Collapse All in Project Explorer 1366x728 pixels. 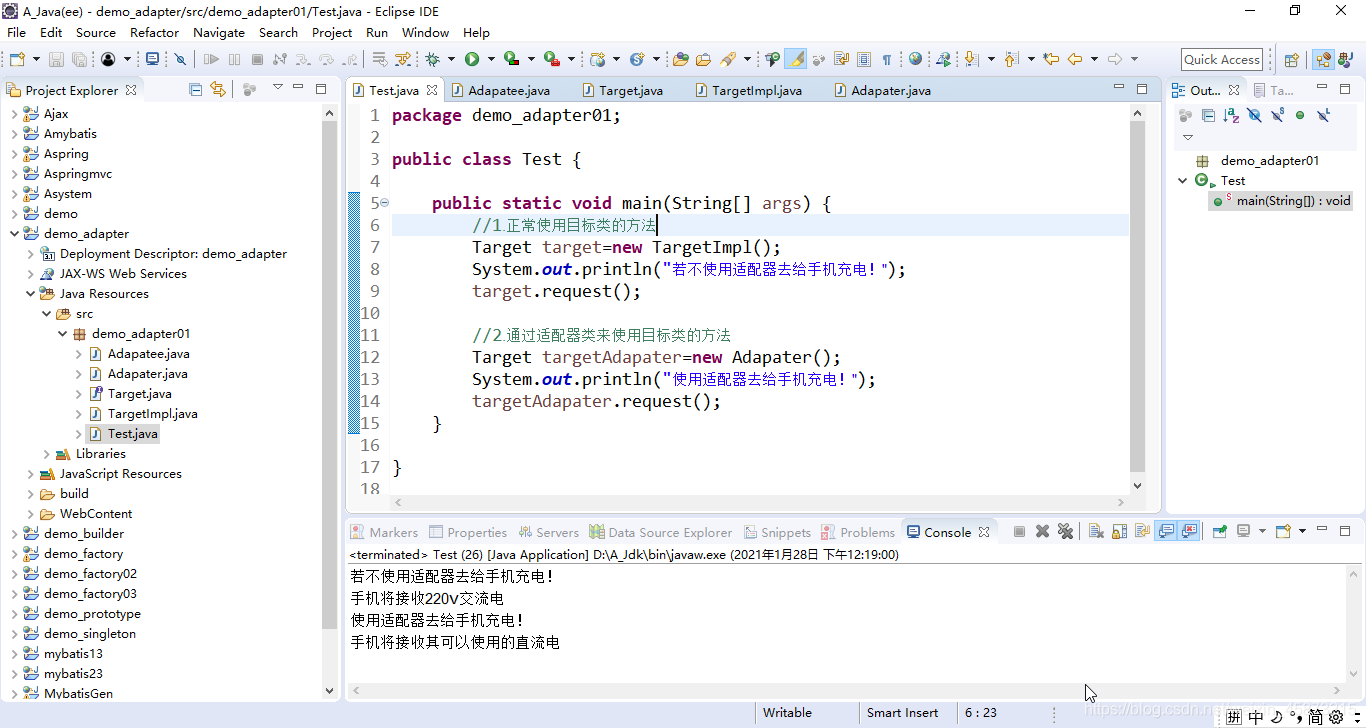(x=195, y=89)
